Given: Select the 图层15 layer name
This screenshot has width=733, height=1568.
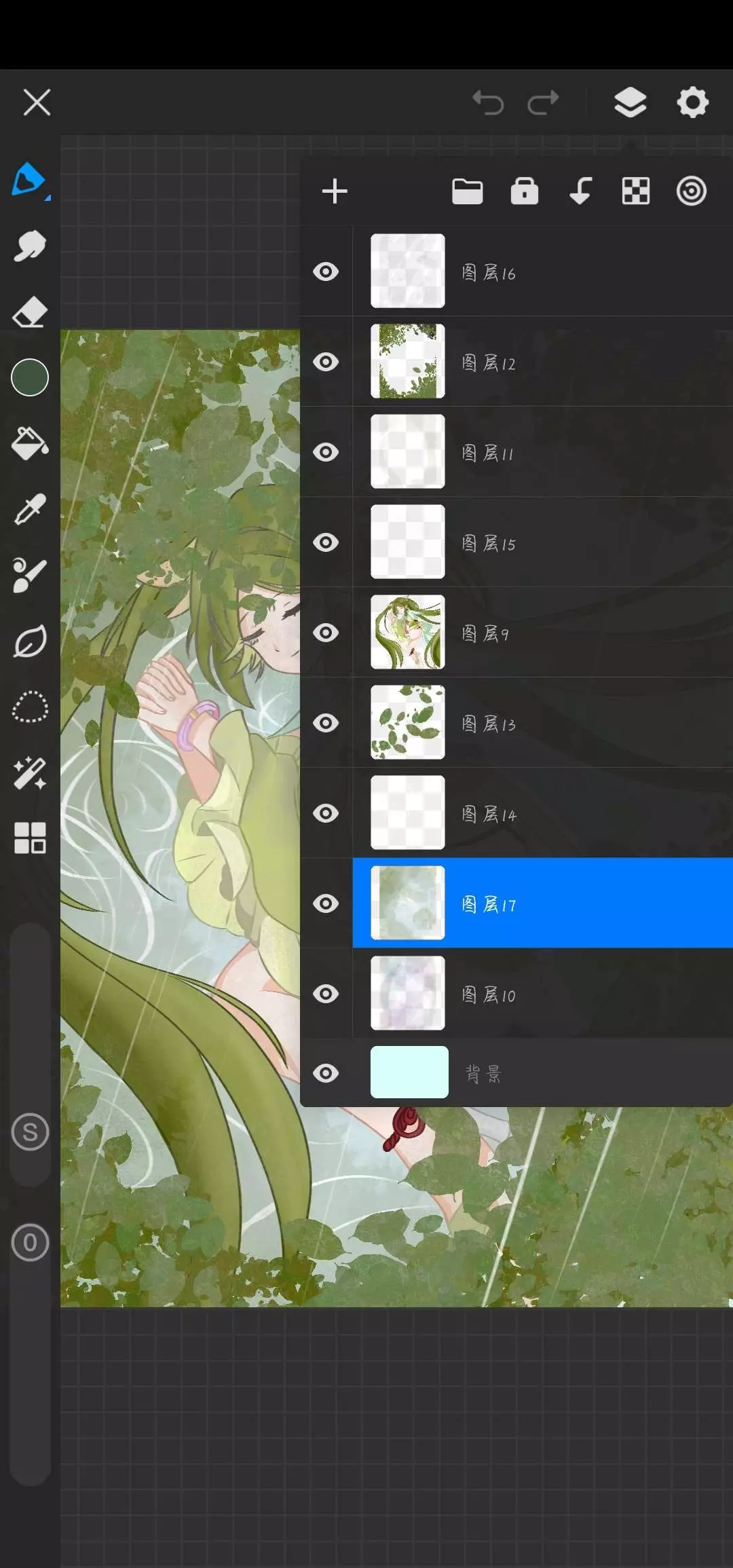Looking at the screenshot, I should coord(489,544).
